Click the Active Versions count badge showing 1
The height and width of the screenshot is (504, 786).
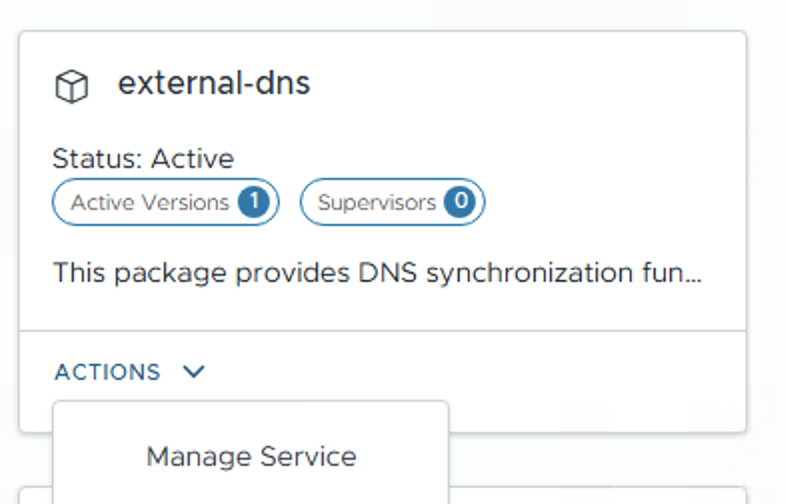click(253, 202)
